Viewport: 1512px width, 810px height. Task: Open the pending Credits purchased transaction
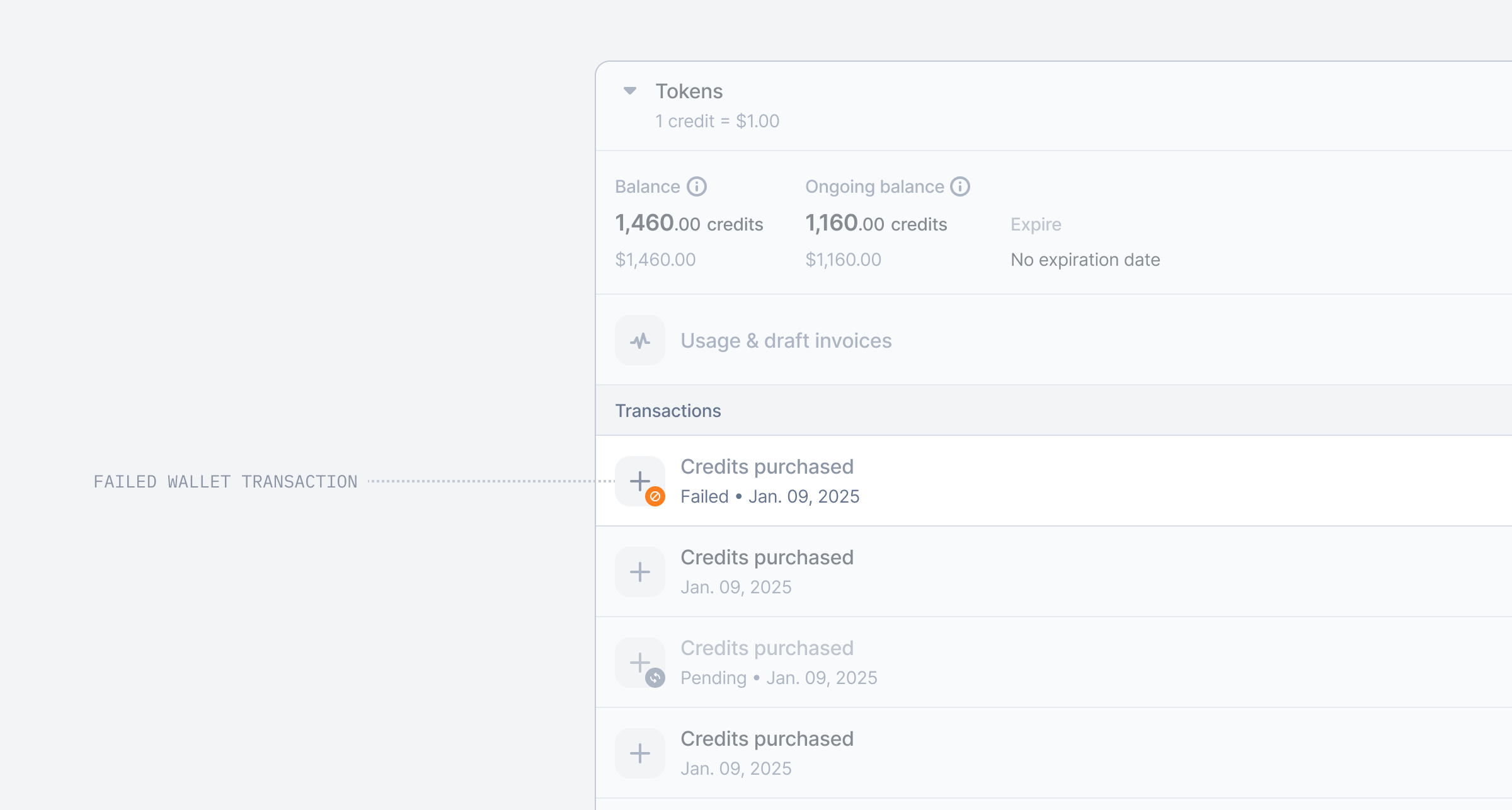(767, 648)
